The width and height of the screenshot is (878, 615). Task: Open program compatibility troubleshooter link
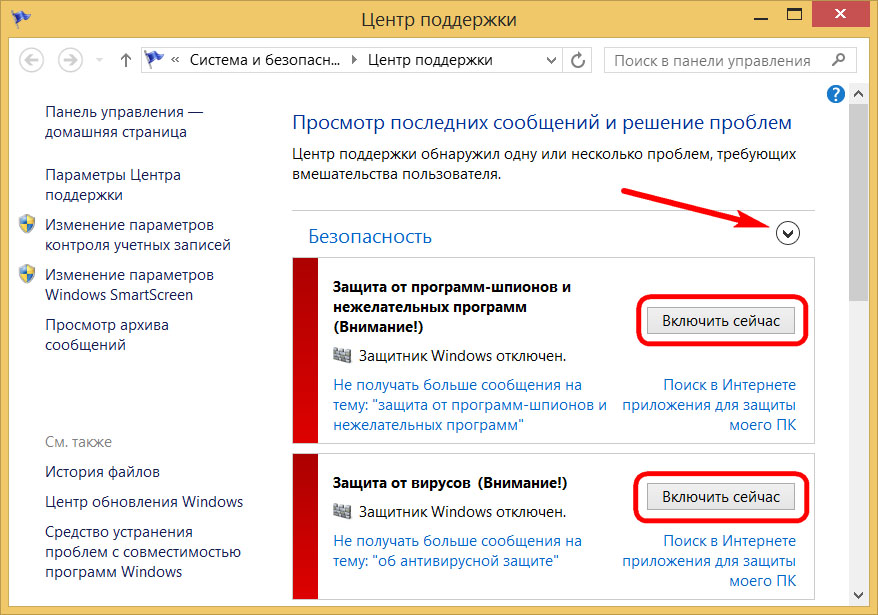143,552
